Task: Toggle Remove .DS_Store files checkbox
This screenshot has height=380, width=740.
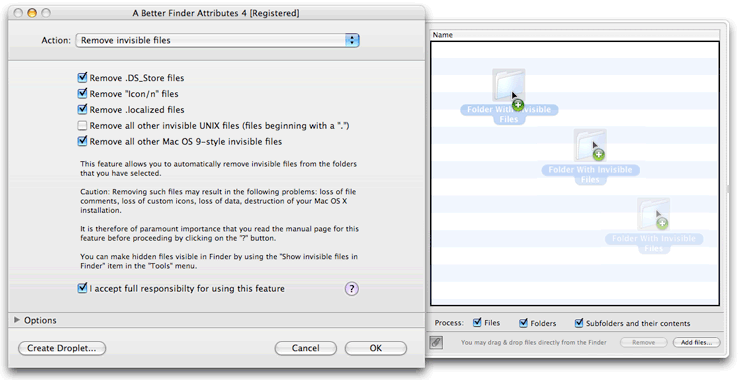Action: click(83, 77)
